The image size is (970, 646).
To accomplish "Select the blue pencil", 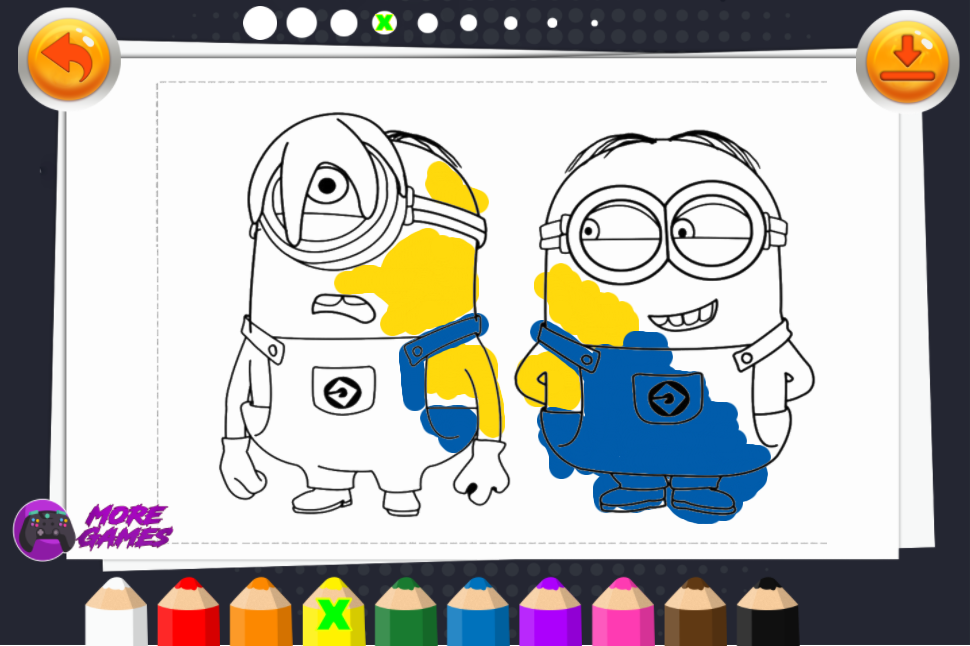I will [x=478, y=613].
